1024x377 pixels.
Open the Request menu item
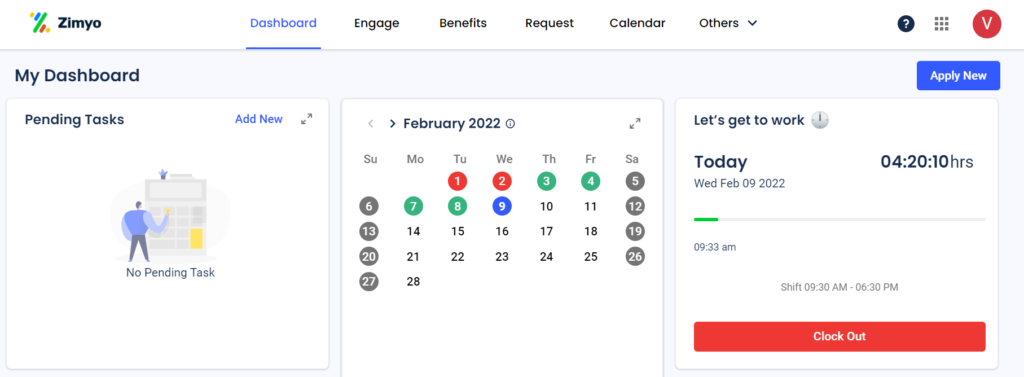[549, 23]
